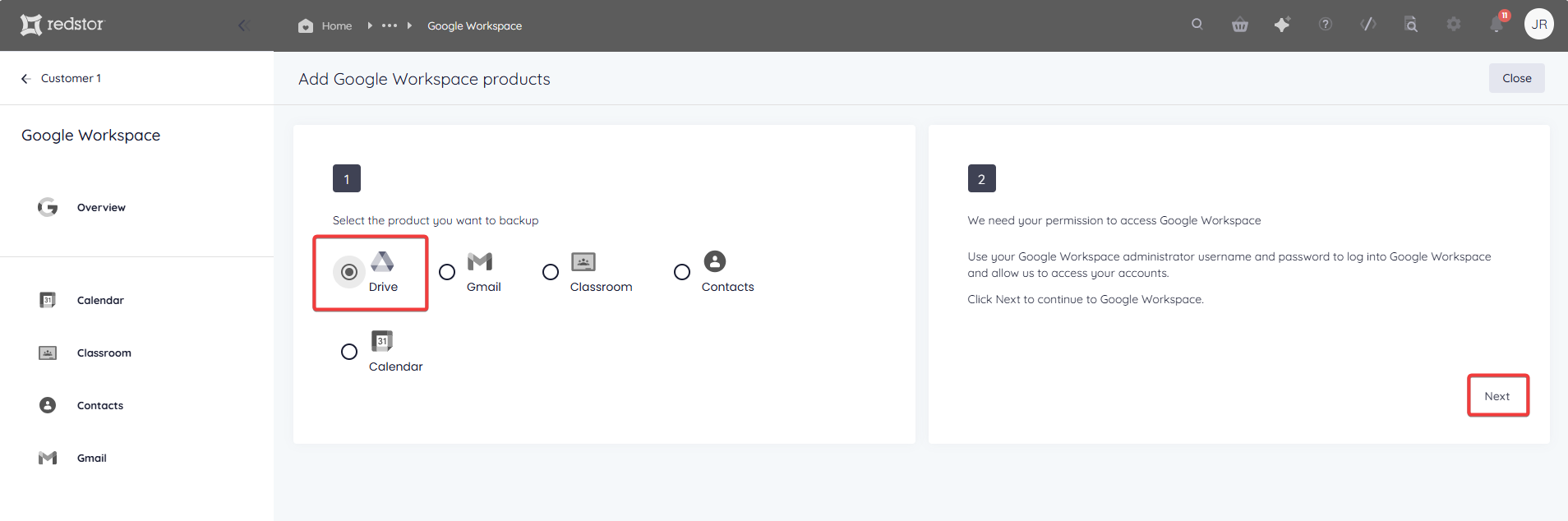Image resolution: width=1568 pixels, height=521 pixels.
Task: Select the Drive radio button
Action: pyautogui.click(x=349, y=272)
